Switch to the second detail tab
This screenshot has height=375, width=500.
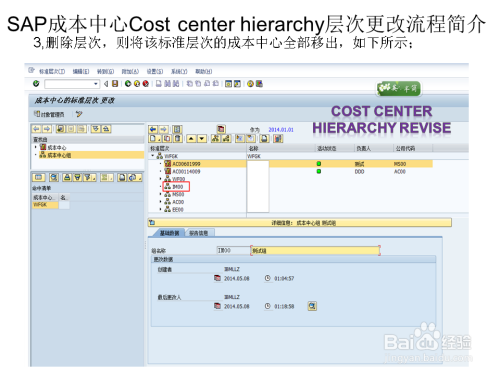[199, 233]
